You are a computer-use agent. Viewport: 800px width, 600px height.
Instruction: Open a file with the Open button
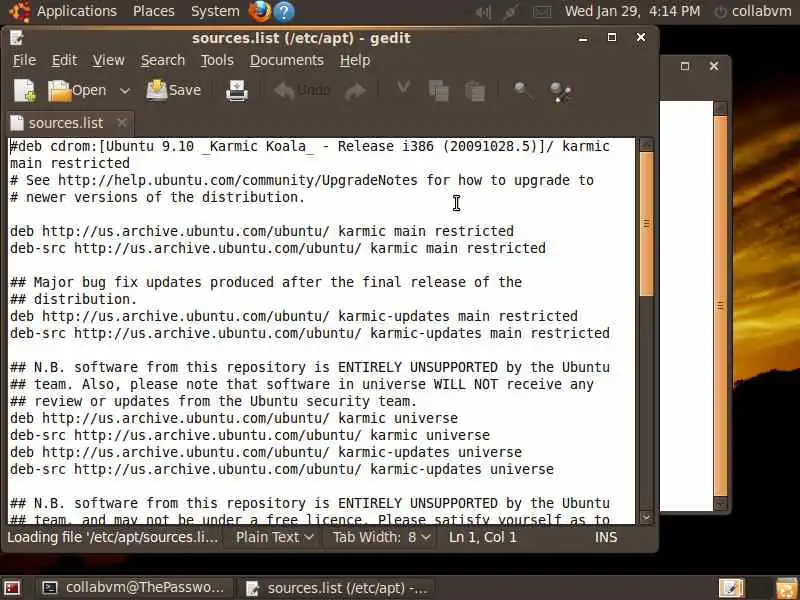pos(77,91)
